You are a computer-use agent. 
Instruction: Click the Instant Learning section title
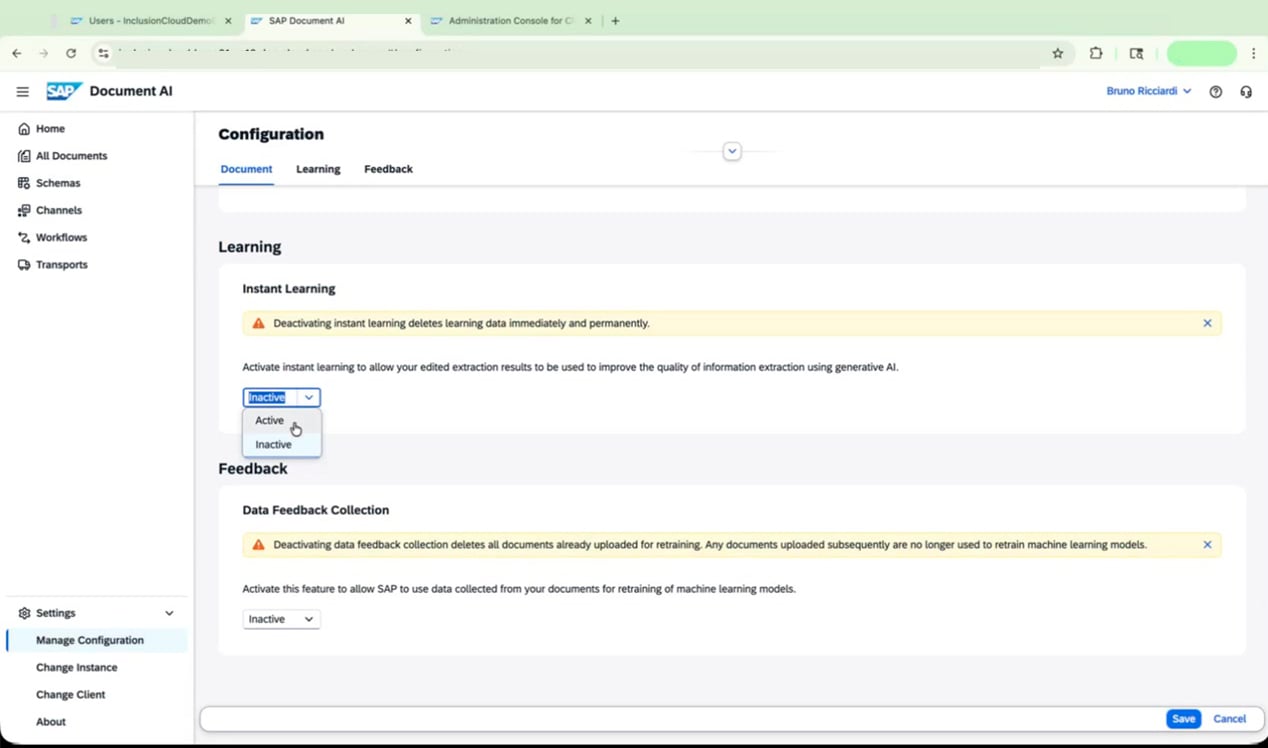[289, 289]
